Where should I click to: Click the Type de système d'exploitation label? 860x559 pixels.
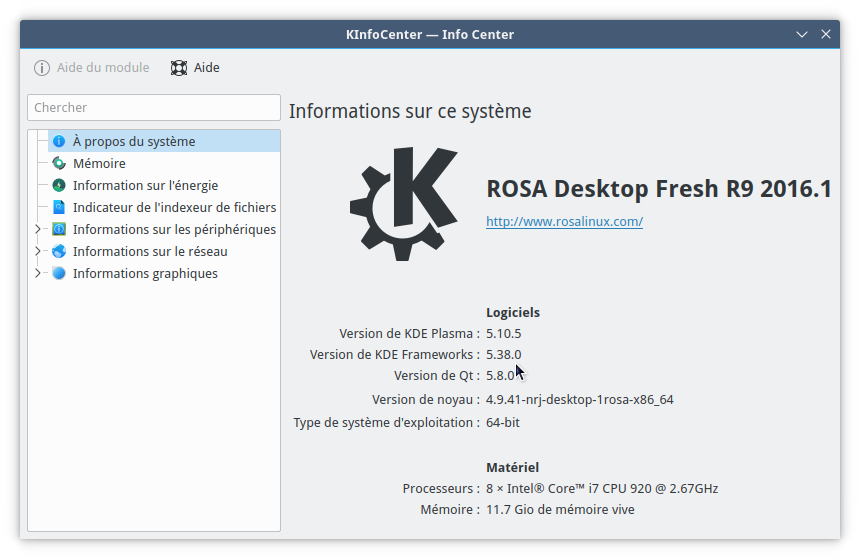coord(387,422)
